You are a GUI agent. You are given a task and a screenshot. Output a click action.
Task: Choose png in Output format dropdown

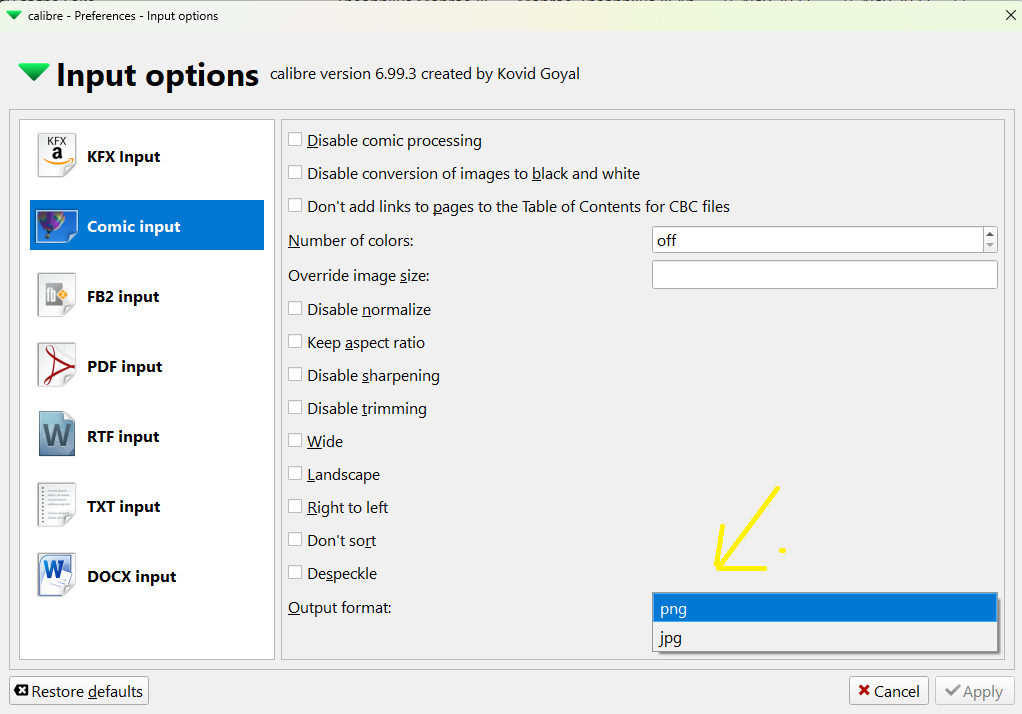click(825, 608)
